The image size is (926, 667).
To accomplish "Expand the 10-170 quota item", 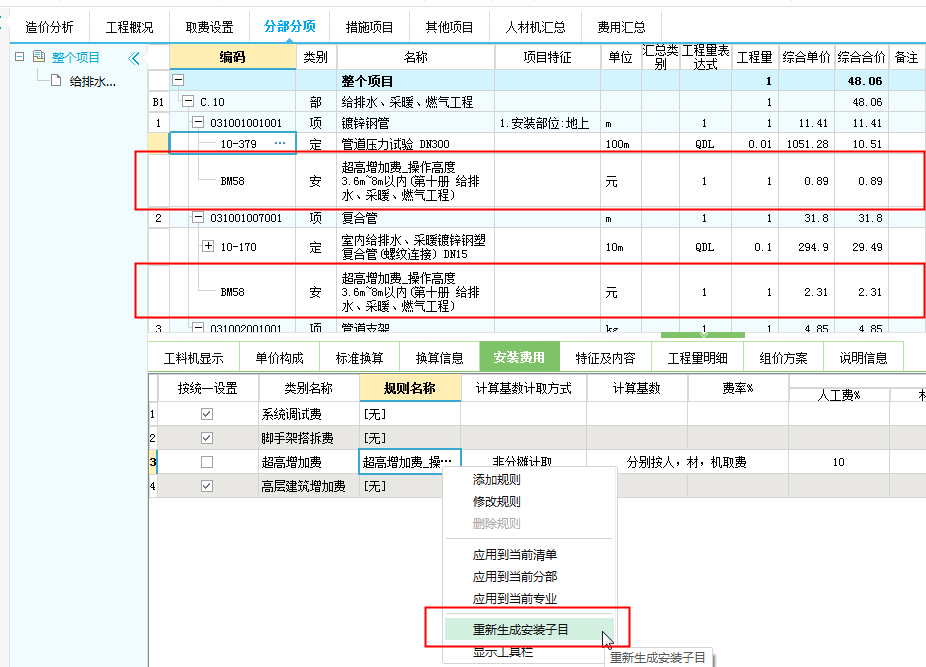I will click(208, 246).
